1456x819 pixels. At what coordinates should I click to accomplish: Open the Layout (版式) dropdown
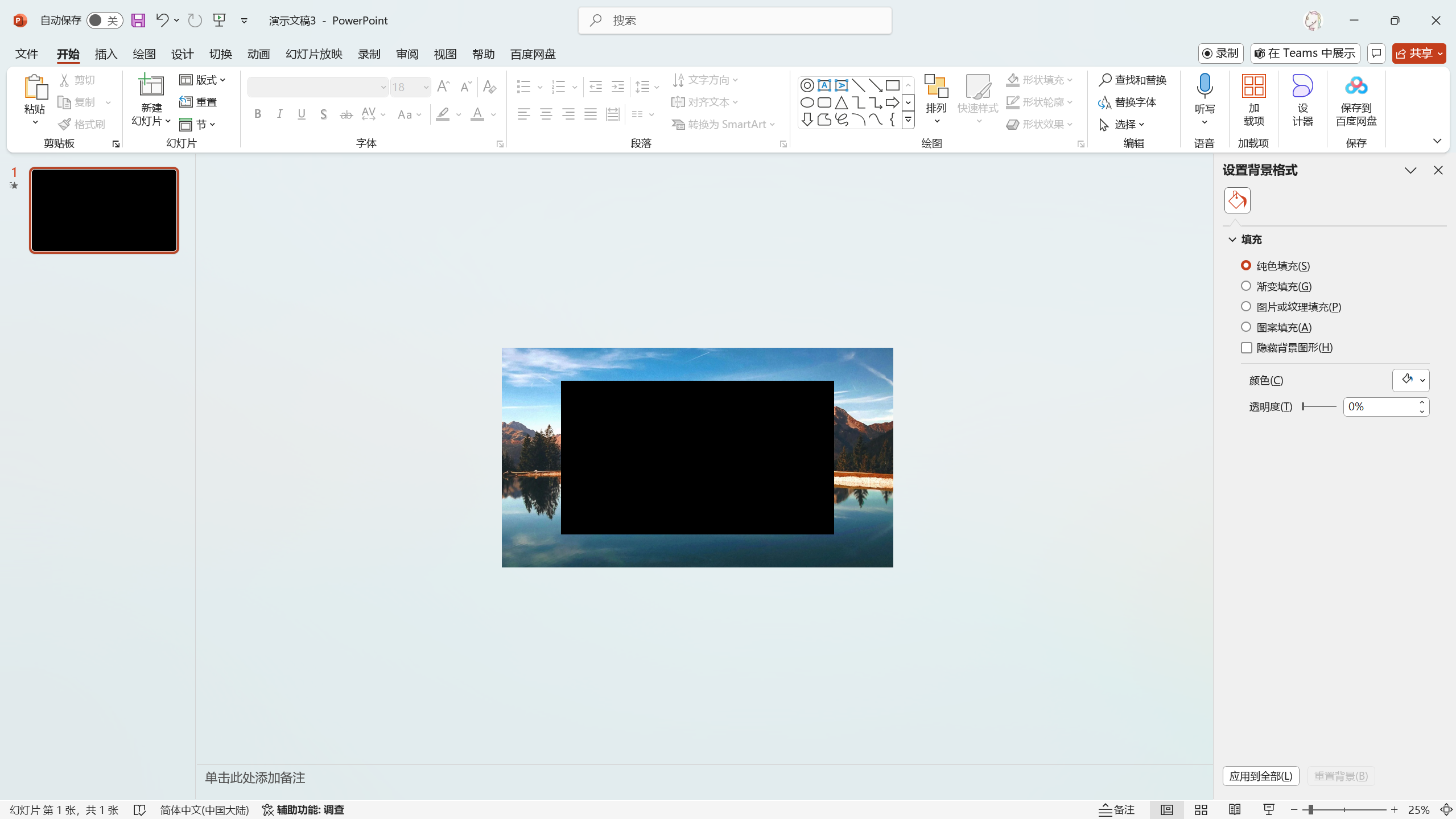(x=203, y=80)
